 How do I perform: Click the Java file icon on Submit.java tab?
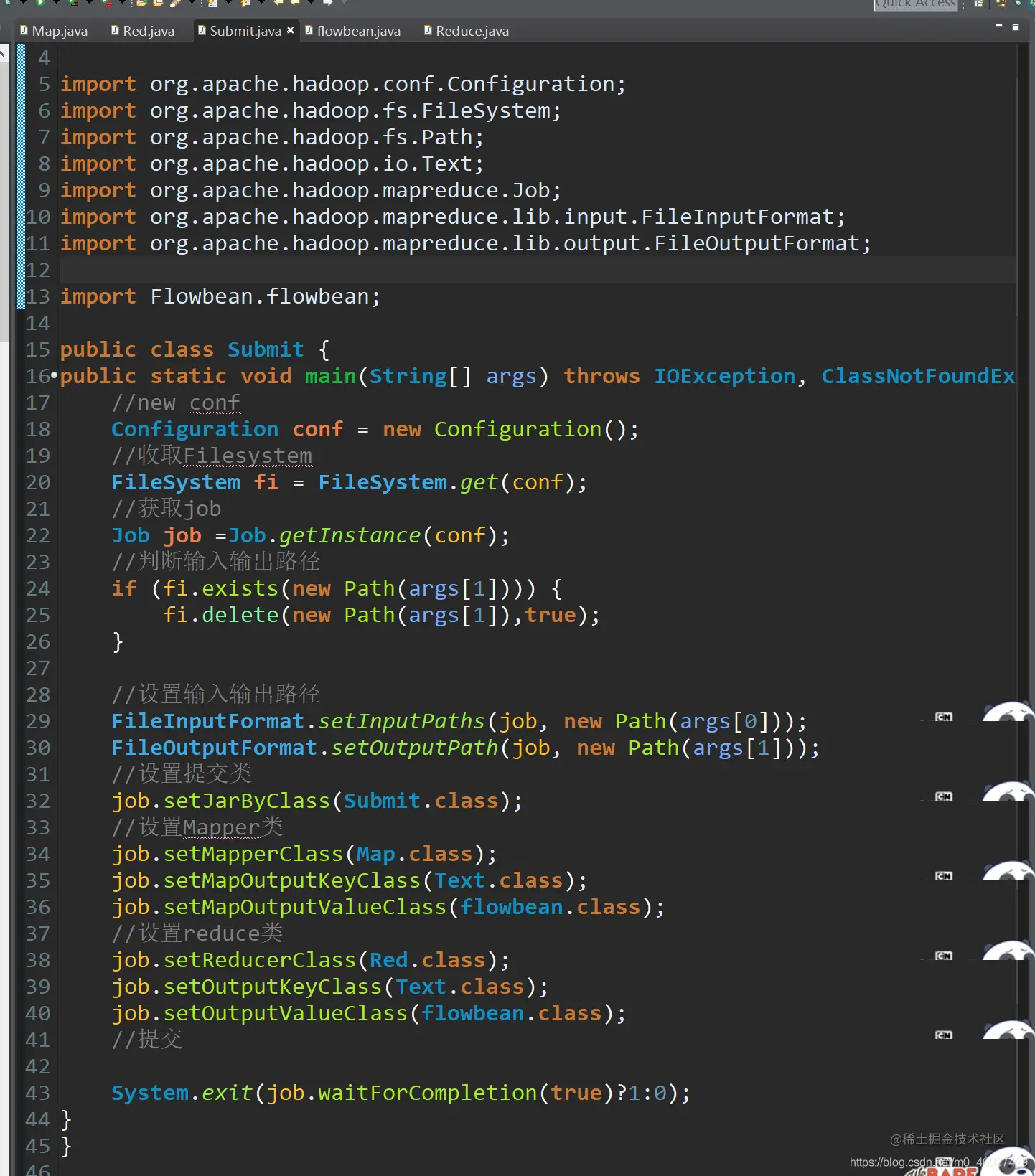pyautogui.click(x=202, y=30)
